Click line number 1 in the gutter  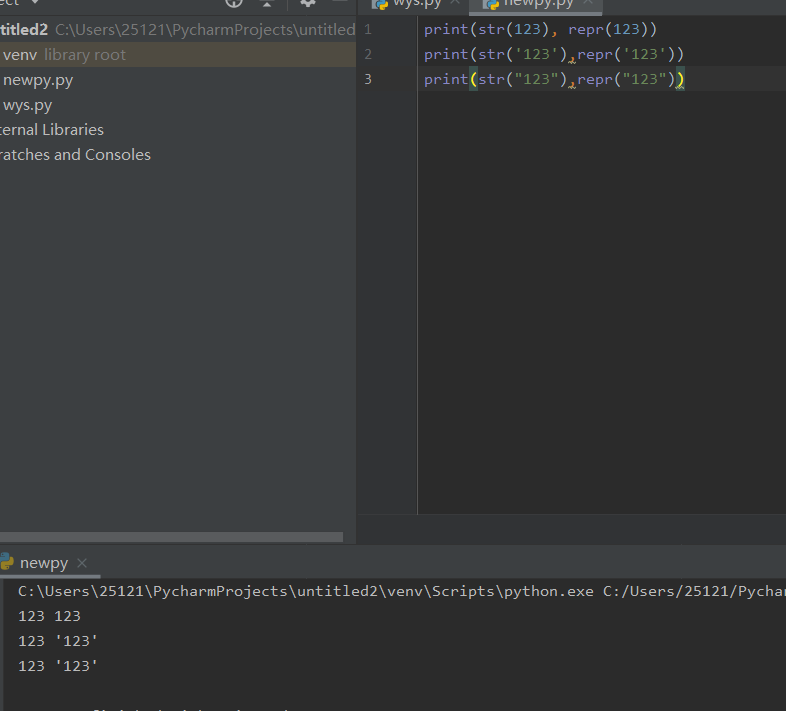pyautogui.click(x=368, y=30)
